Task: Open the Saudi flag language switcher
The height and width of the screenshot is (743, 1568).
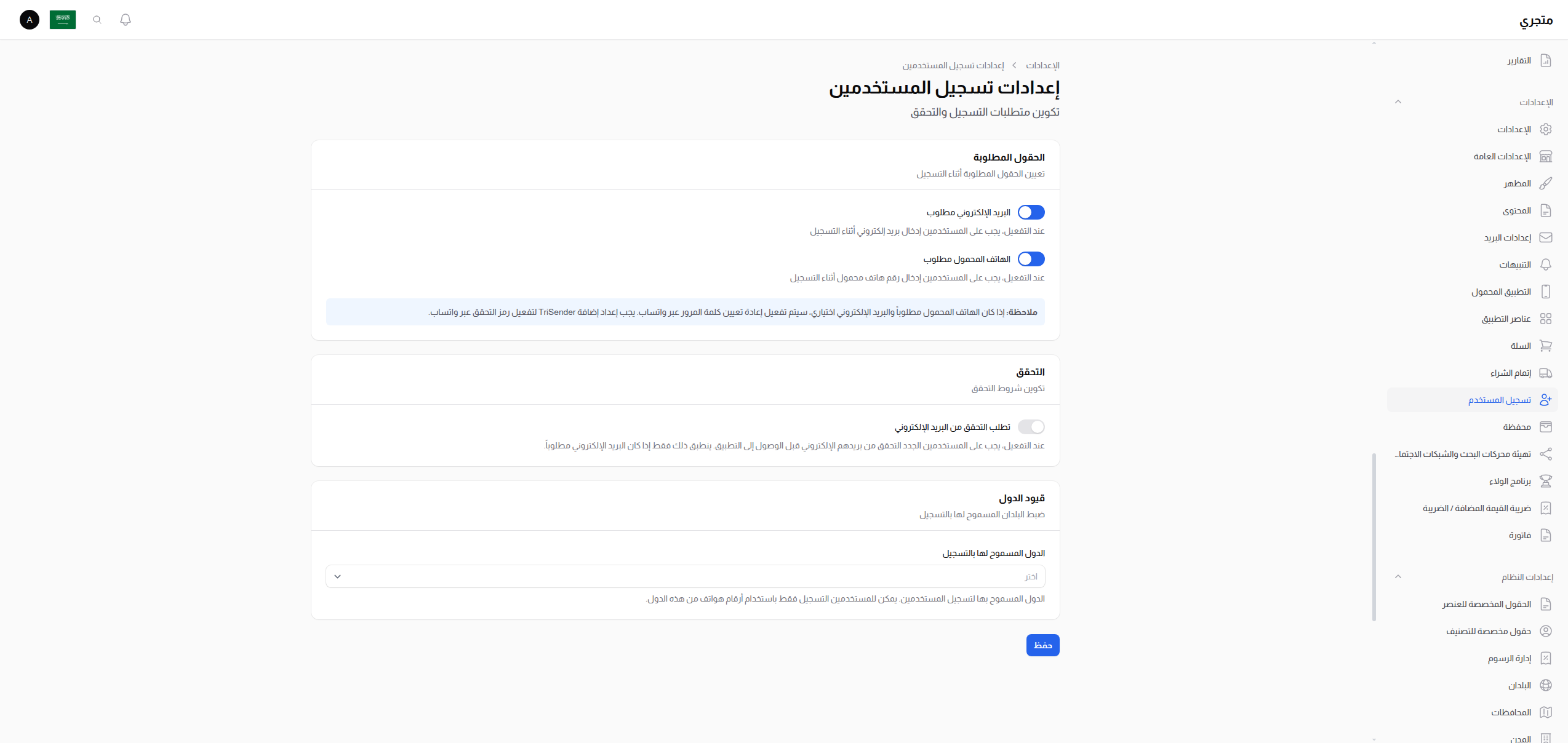Action: coord(63,19)
